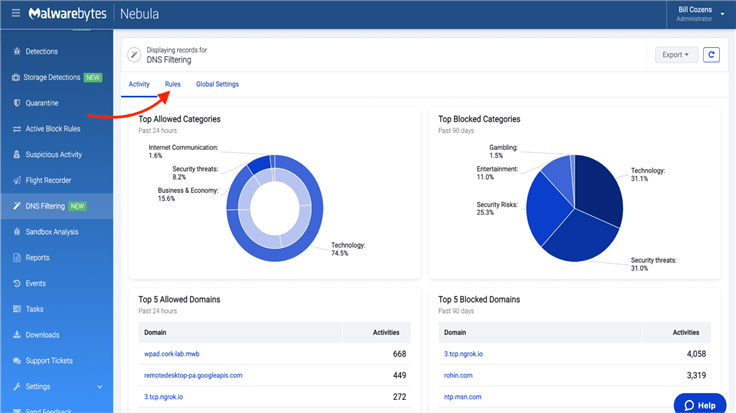The height and width of the screenshot is (413, 736).
Task: Click Security threats 31.0% pie slice
Action: tap(582, 237)
